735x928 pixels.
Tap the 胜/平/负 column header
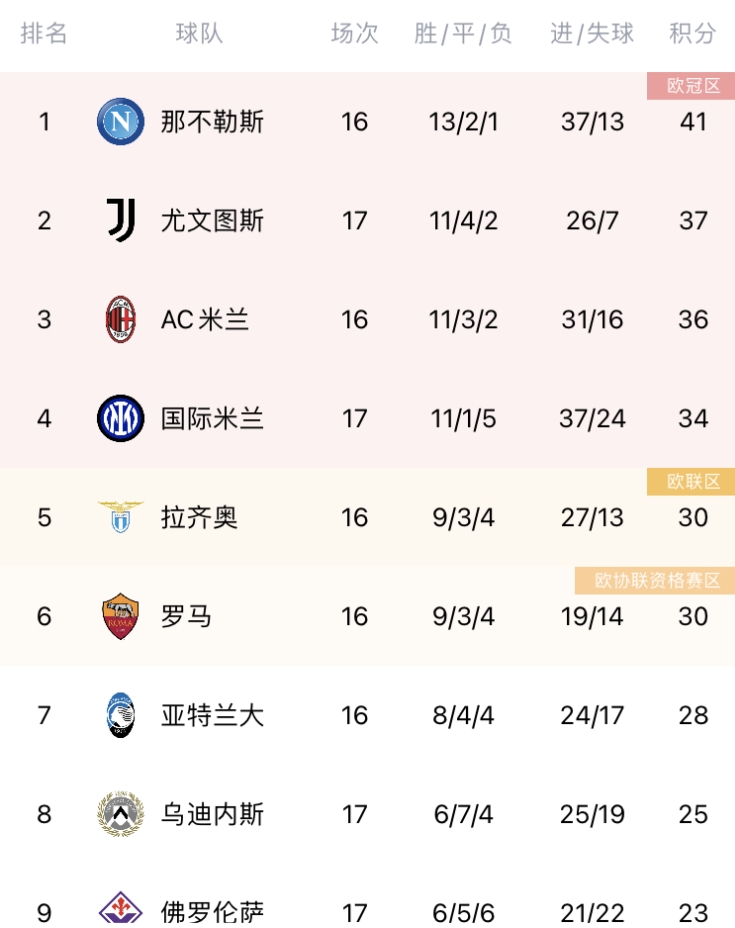coord(463,33)
